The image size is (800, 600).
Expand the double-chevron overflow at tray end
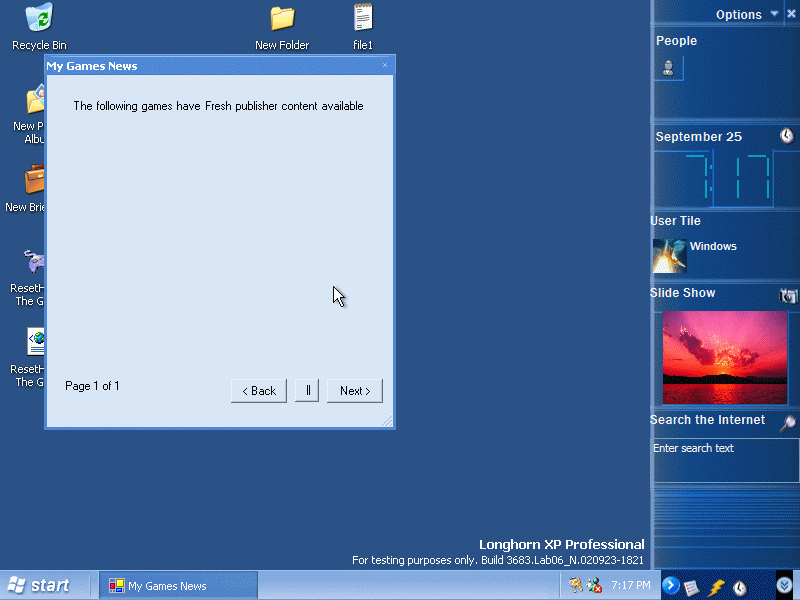[x=784, y=585]
